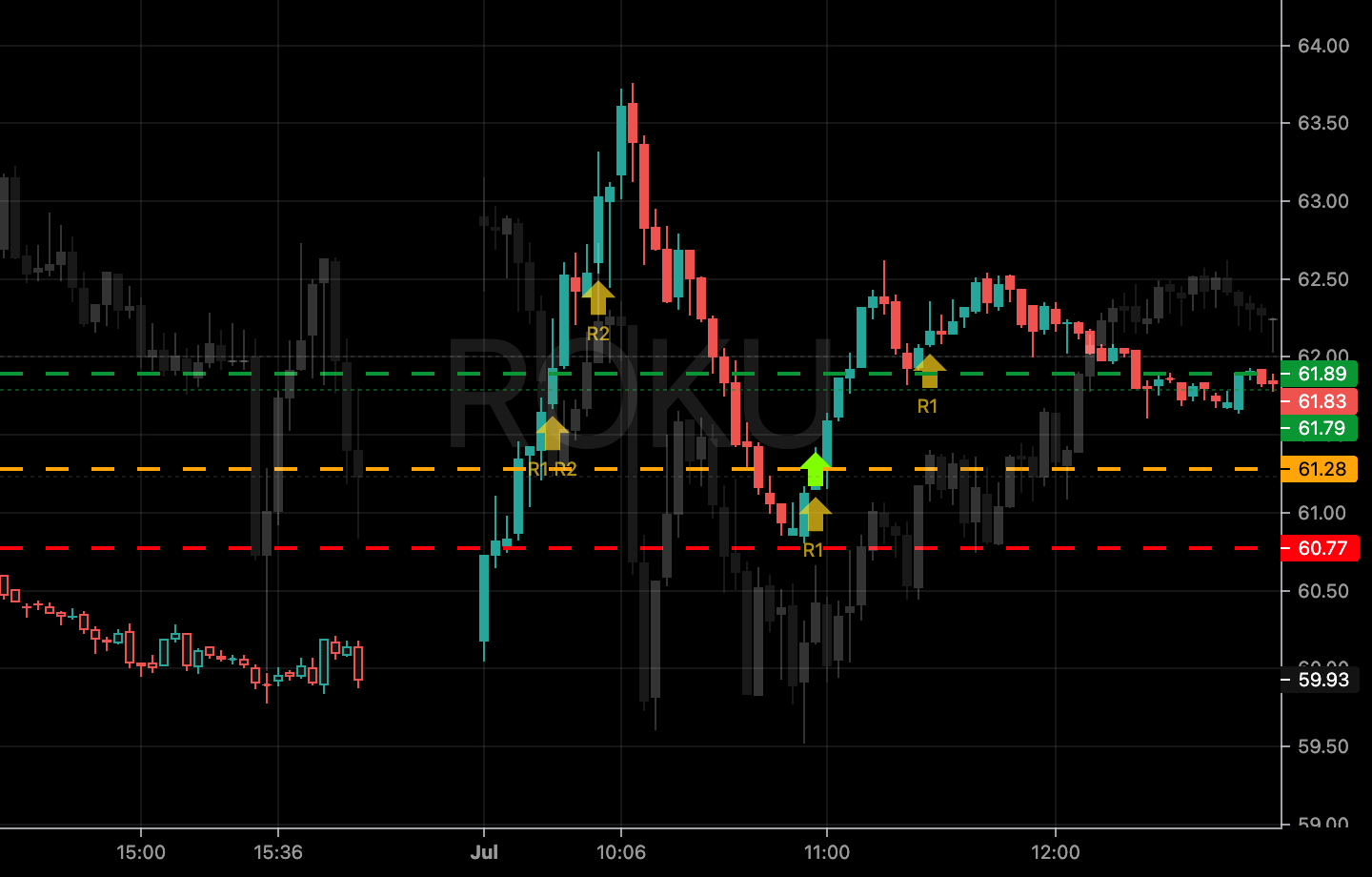Click the orange 61.28 price level tag

tap(1321, 469)
